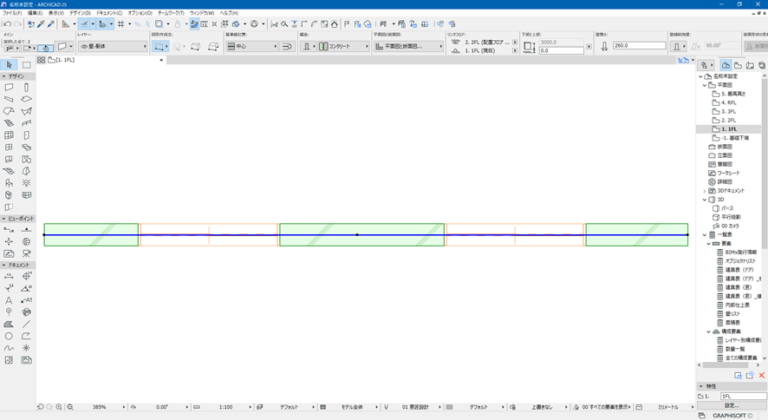This screenshot has height=420, width=768.
Task: Select the Marquee tool in toolbox
Action: pyautogui.click(x=26, y=65)
